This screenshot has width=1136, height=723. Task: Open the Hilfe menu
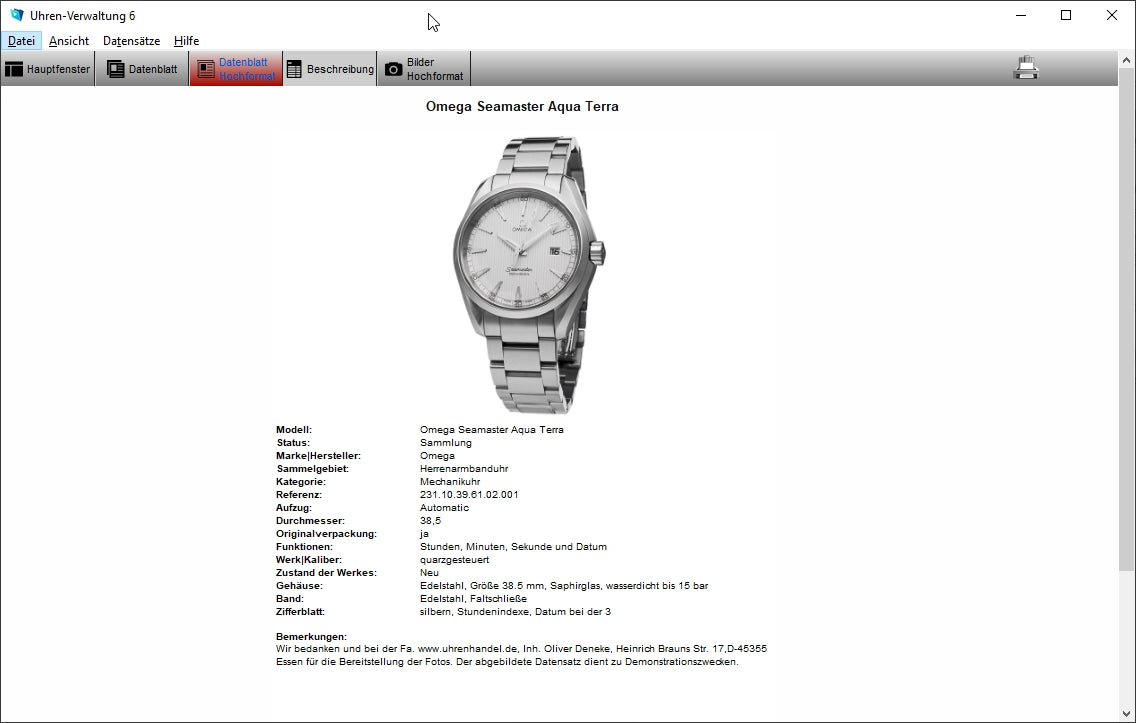186,41
